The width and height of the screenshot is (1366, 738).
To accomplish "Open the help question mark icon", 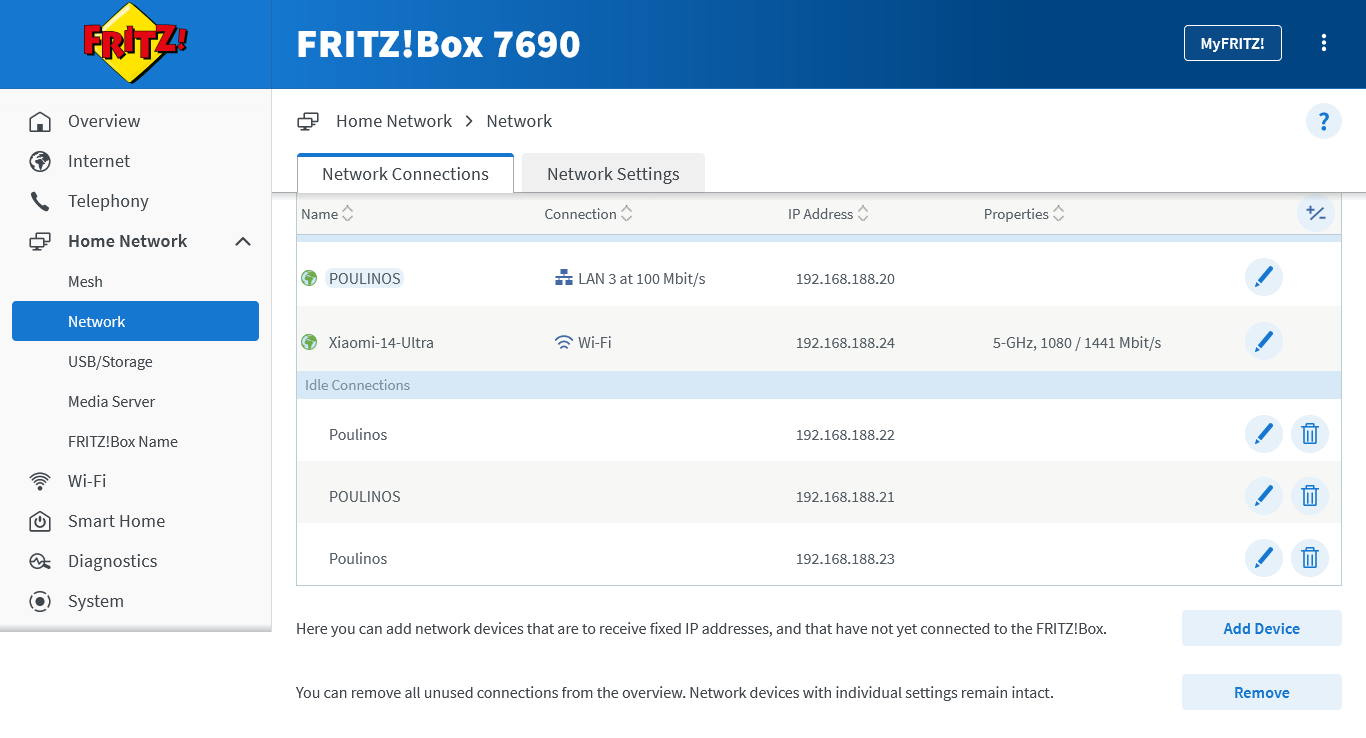I will [x=1324, y=122].
